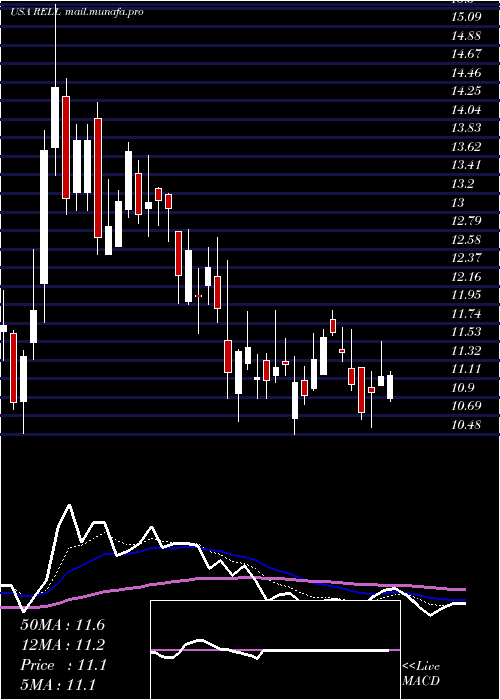Click the '<<Live MACD' label

(x=421, y=674)
